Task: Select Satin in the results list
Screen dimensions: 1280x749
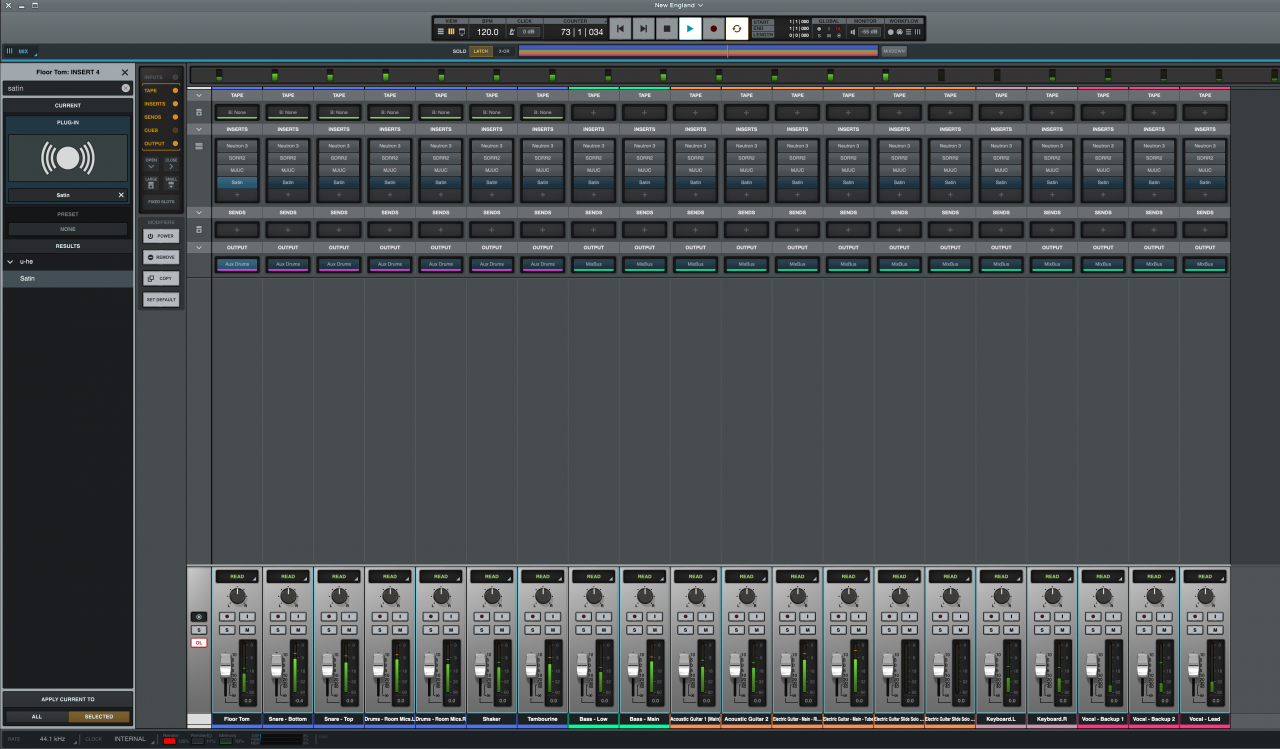Action: tap(68, 278)
